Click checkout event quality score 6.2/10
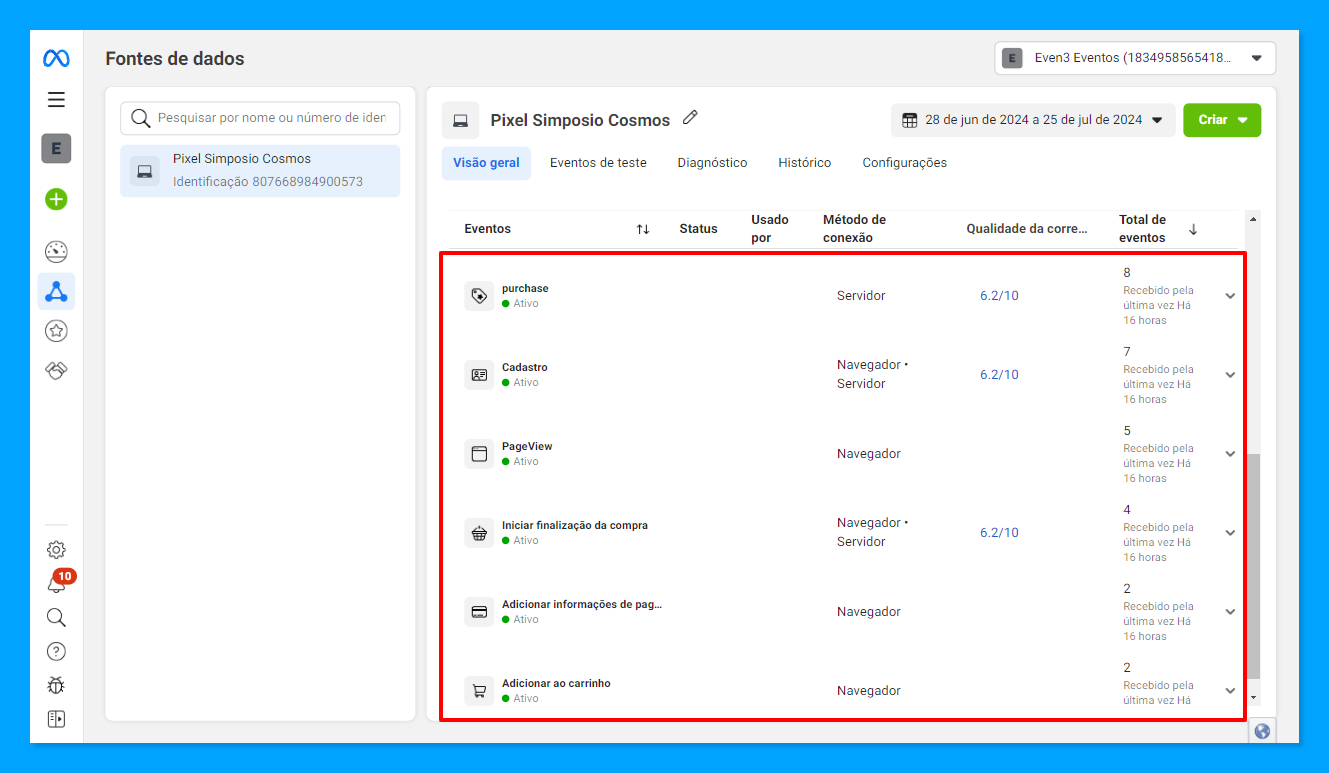Image resolution: width=1329 pixels, height=773 pixels. 999,533
